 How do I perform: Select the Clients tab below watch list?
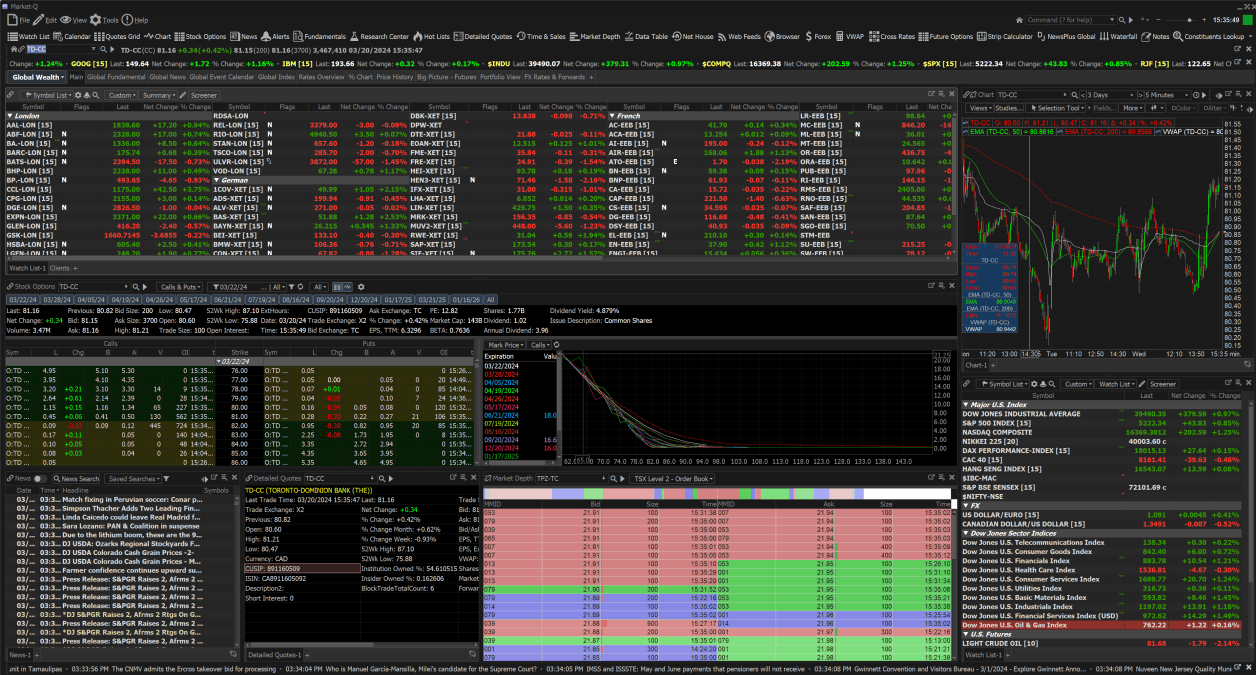pos(60,268)
